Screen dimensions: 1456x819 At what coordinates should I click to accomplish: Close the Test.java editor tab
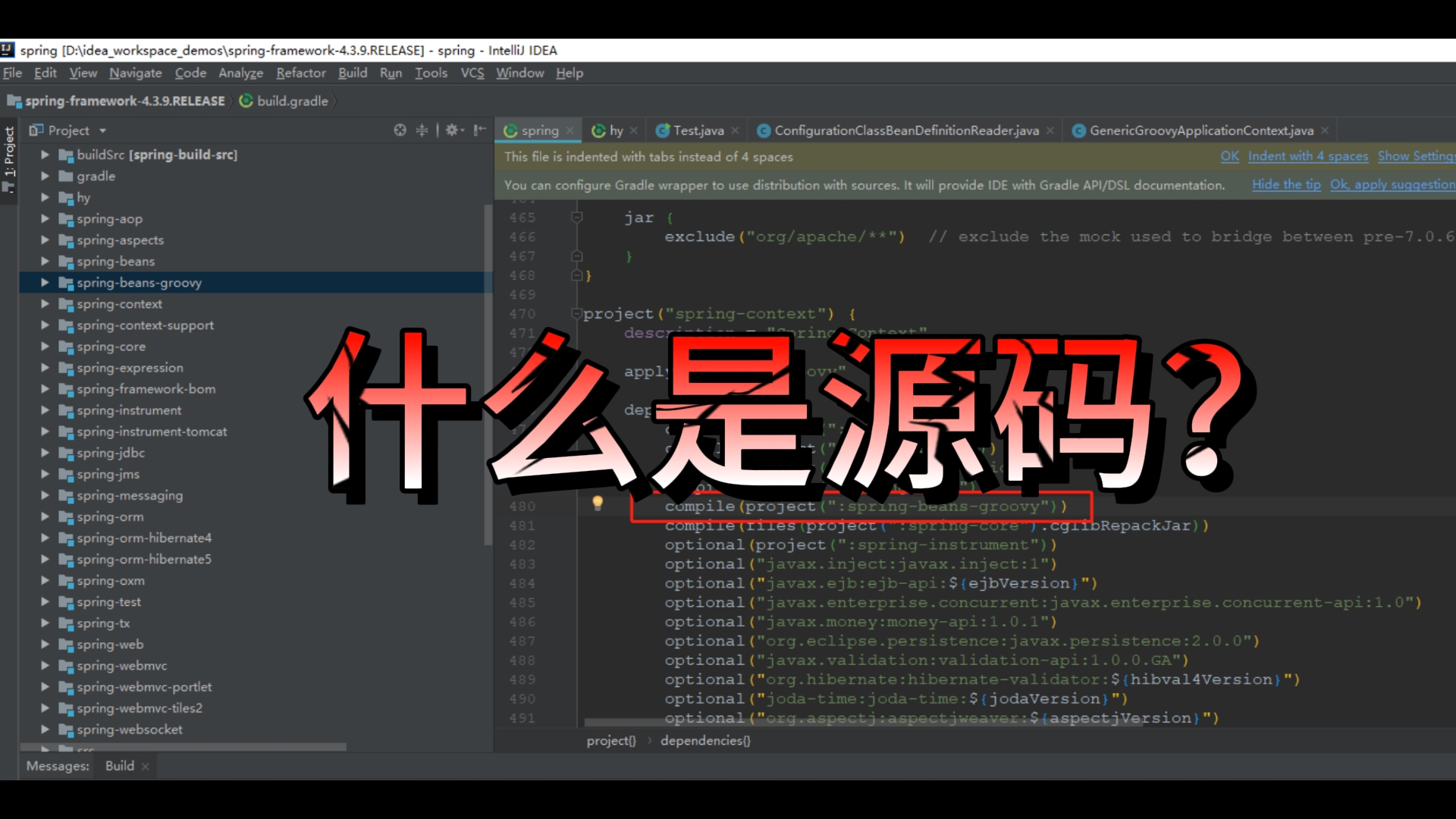tap(735, 130)
